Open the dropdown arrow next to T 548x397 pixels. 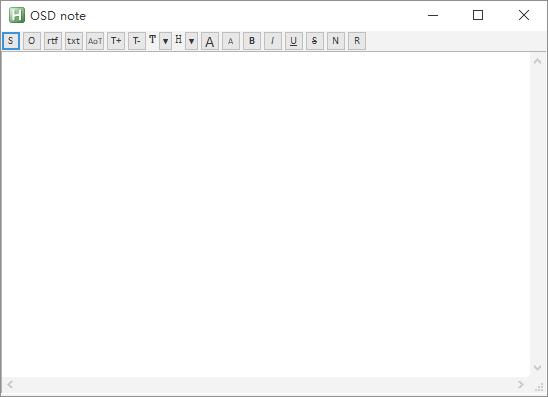pyautogui.click(x=165, y=41)
